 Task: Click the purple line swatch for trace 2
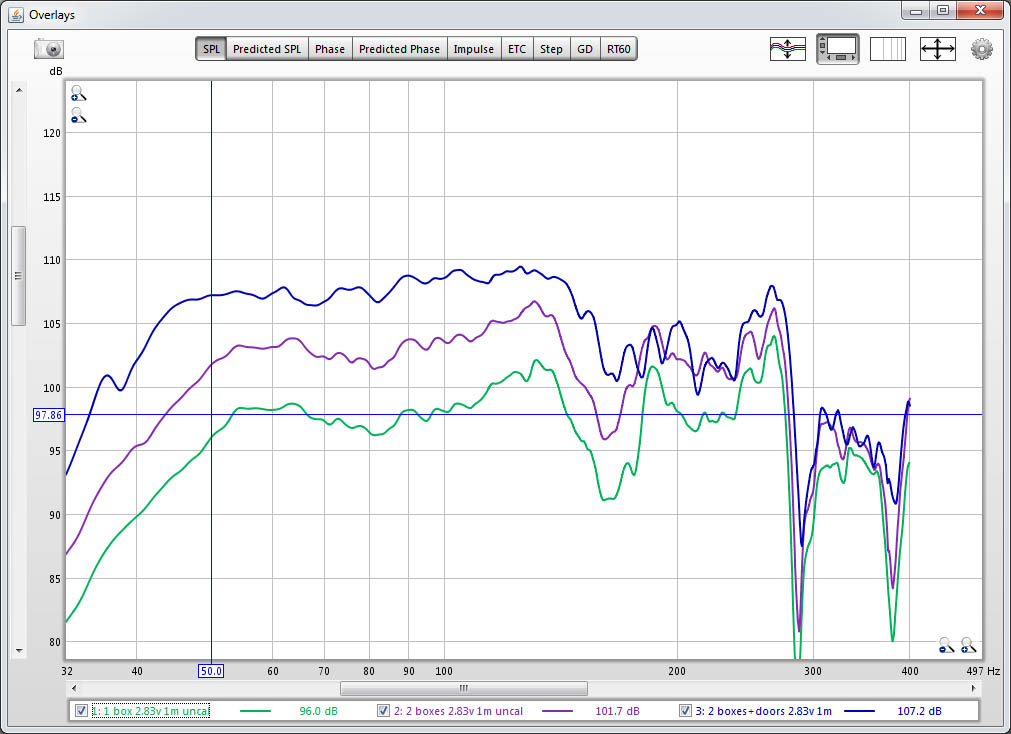tap(557, 711)
